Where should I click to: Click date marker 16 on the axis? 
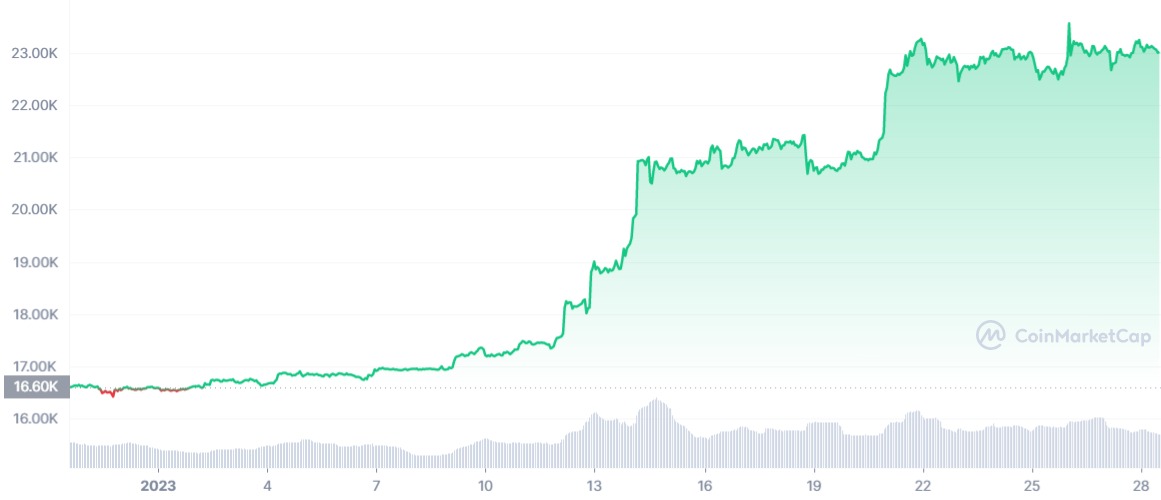coord(705,486)
